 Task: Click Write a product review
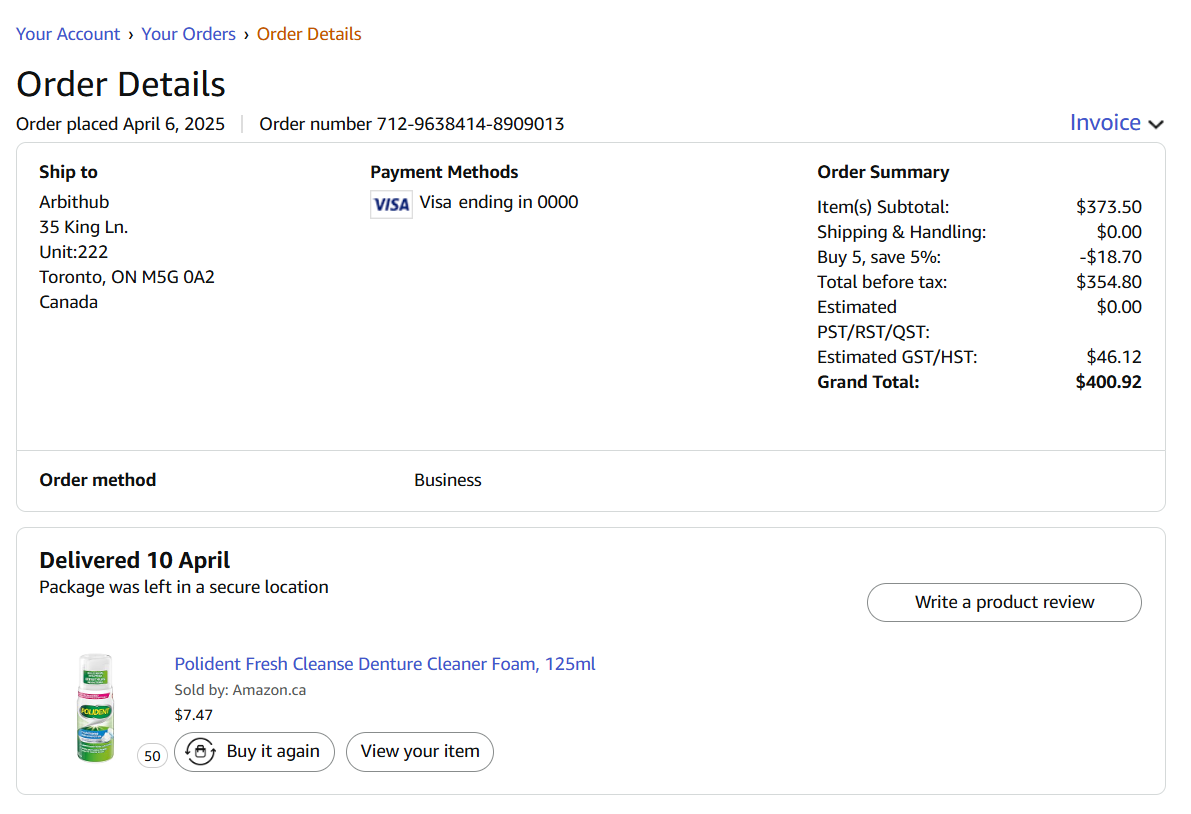1004,602
